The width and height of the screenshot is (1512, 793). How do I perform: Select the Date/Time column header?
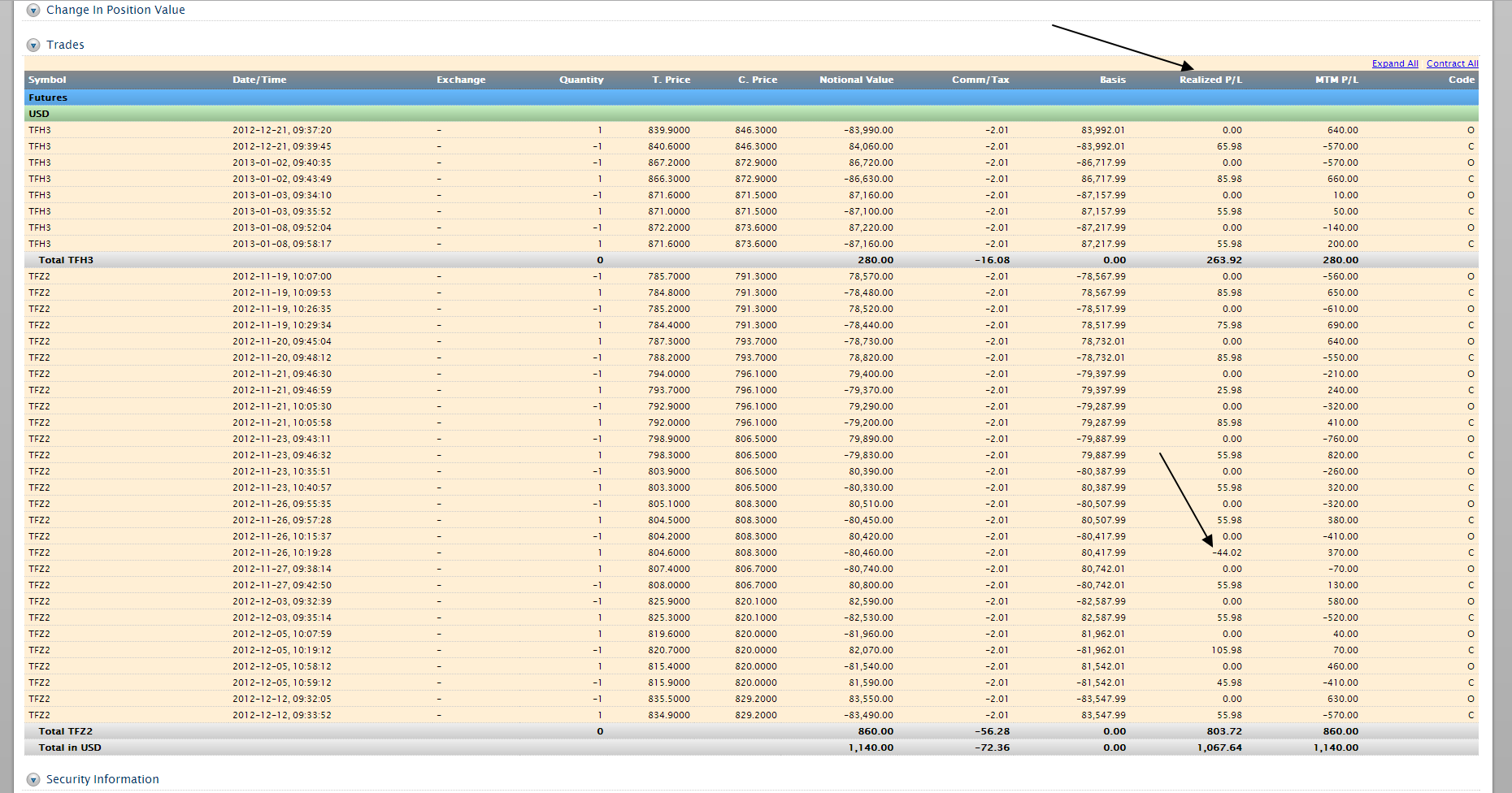click(259, 80)
